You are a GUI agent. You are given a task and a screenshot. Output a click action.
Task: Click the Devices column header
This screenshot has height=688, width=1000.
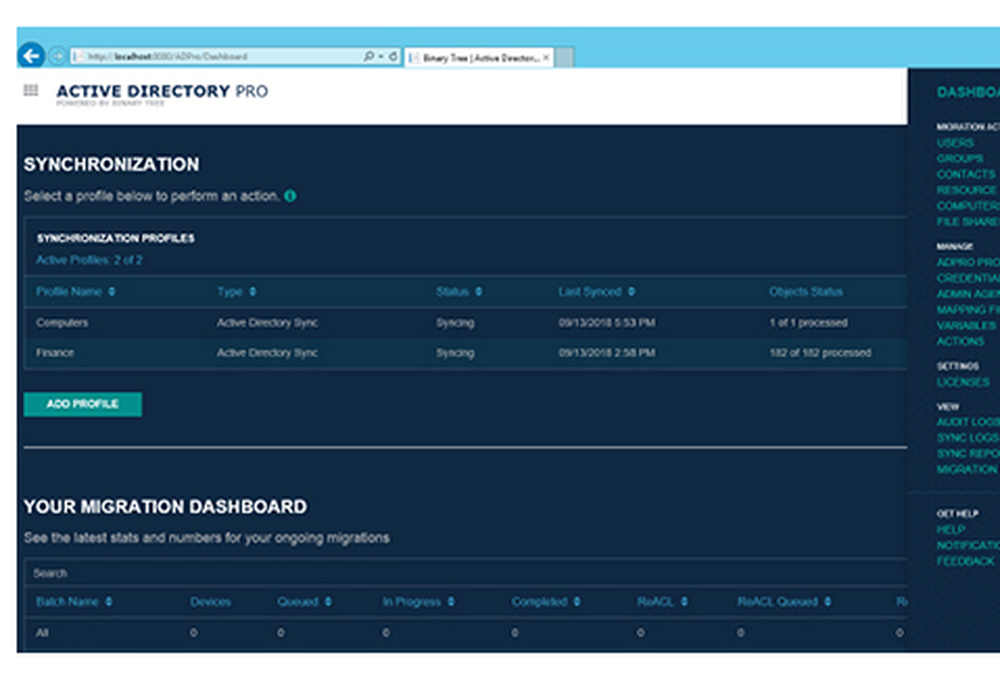210,601
